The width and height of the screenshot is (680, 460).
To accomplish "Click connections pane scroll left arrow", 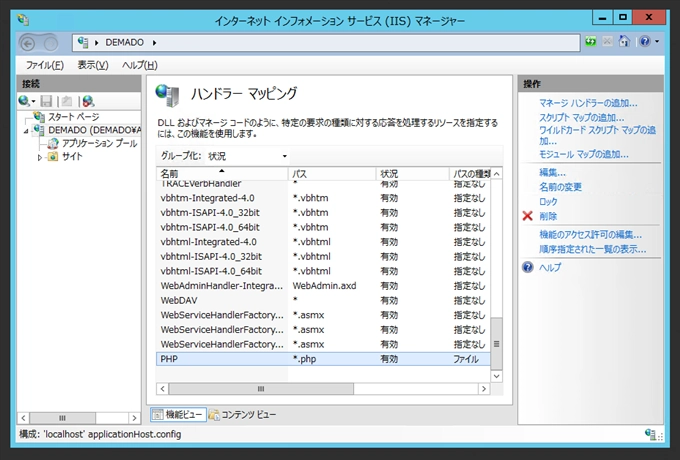I will pos(23,418).
